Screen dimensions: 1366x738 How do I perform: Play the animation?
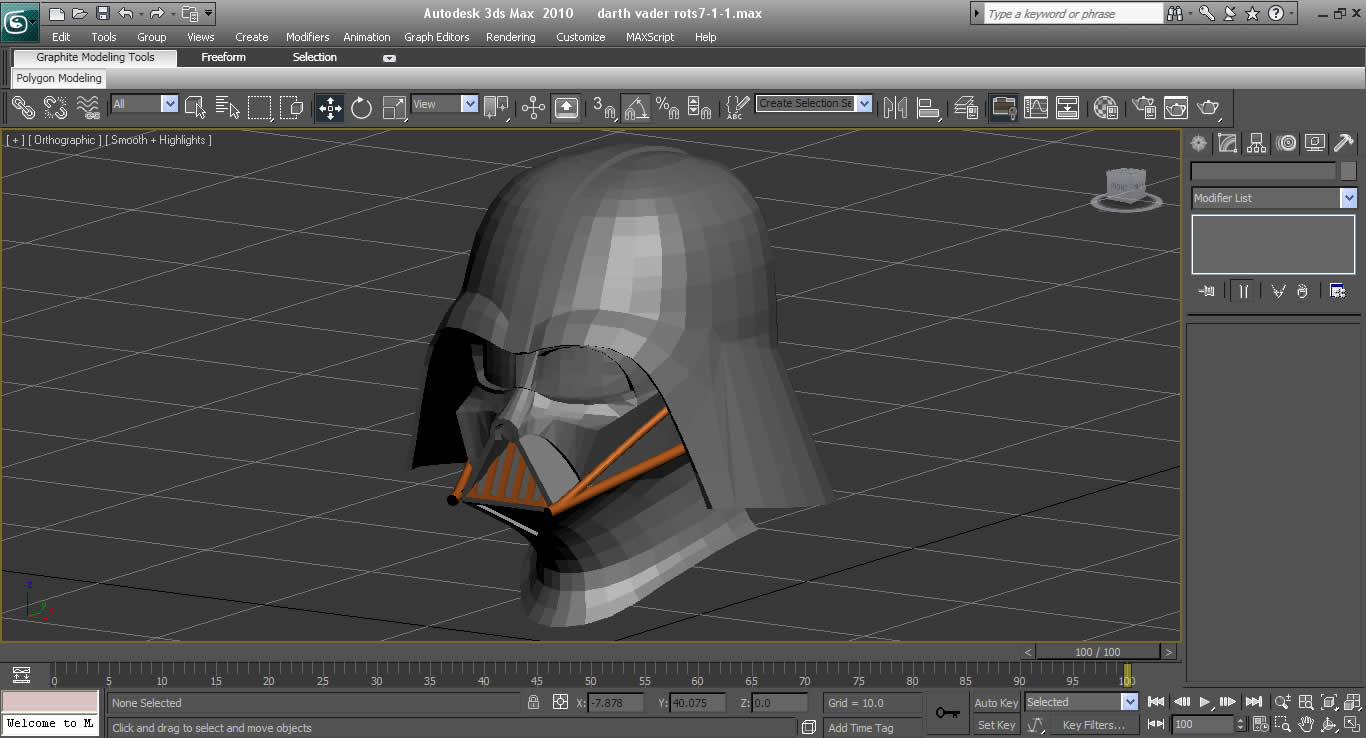(1205, 702)
